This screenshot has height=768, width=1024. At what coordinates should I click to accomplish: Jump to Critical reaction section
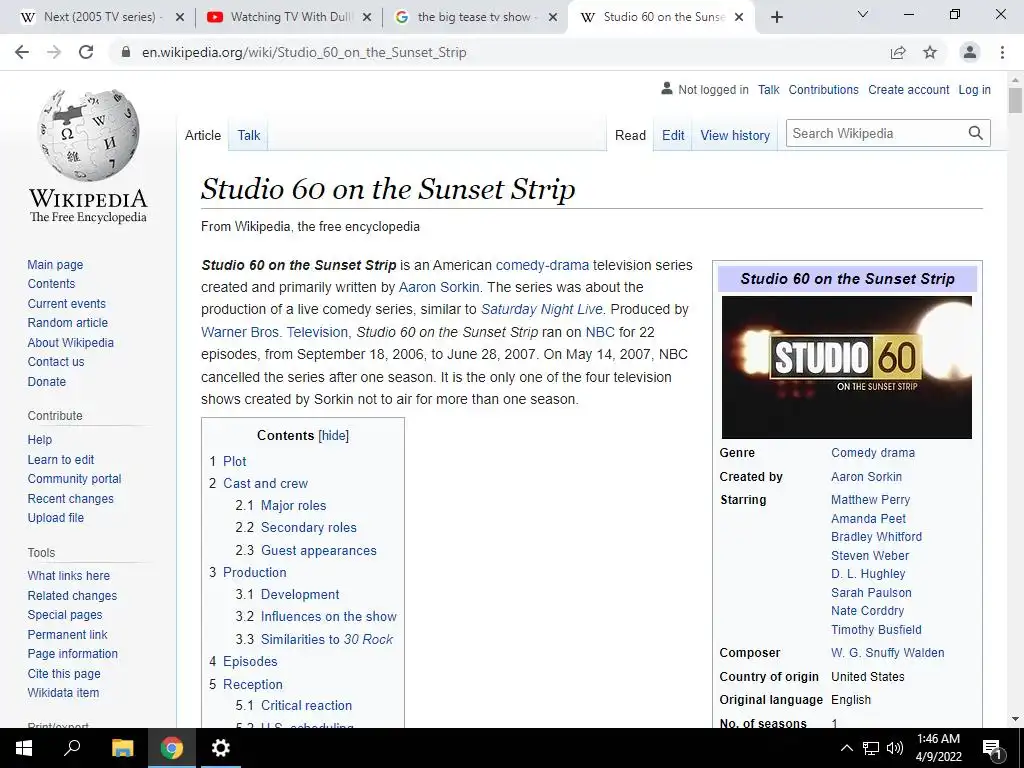pyautogui.click(x=306, y=705)
